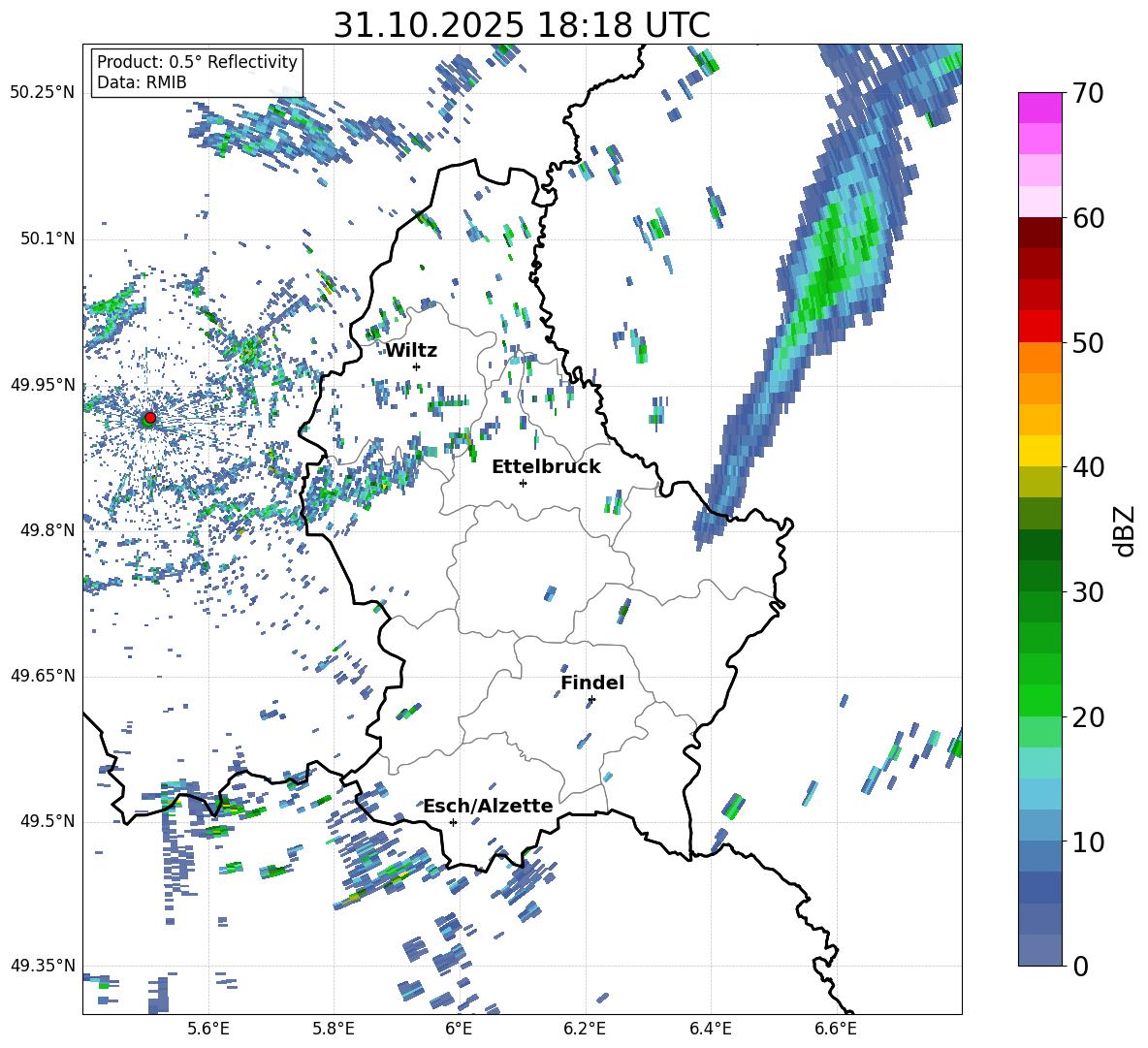
Task: Click the orange colorbar swatch just under 50
Action: (x=1039, y=358)
